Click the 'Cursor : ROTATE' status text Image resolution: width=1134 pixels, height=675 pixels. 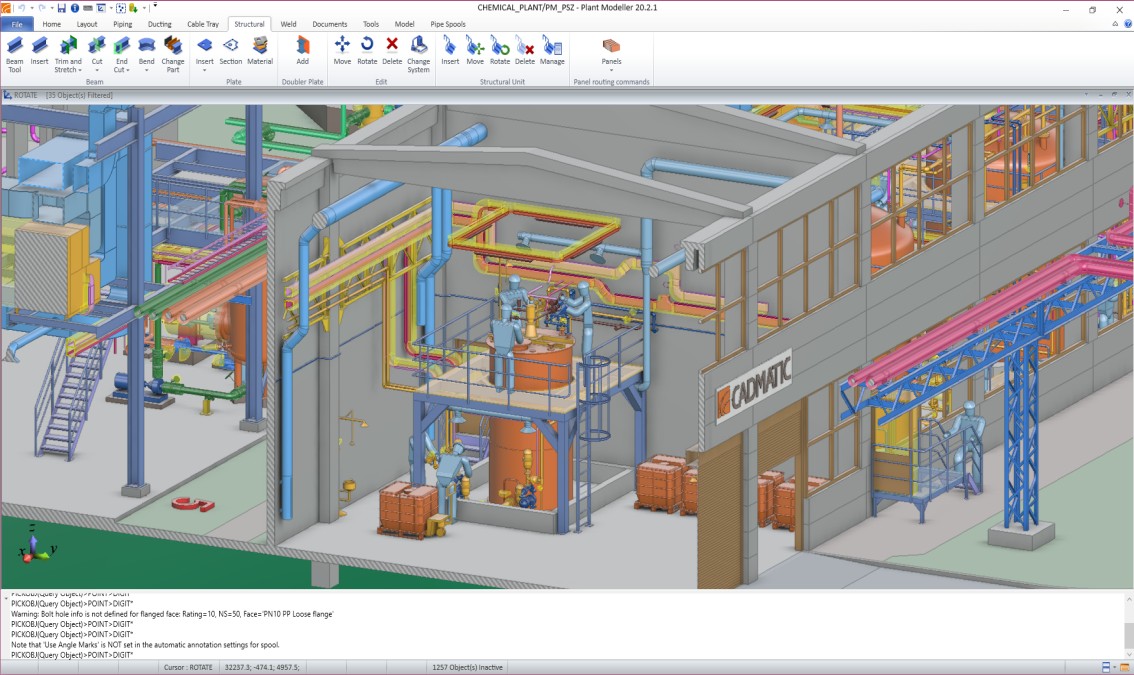click(x=188, y=667)
